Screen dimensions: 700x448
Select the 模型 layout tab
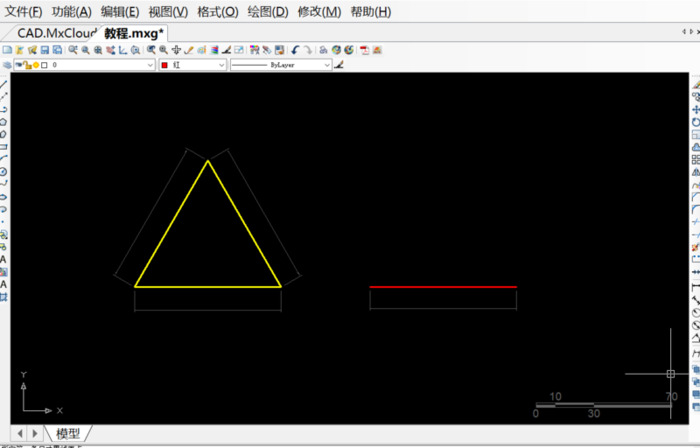click(x=68, y=434)
